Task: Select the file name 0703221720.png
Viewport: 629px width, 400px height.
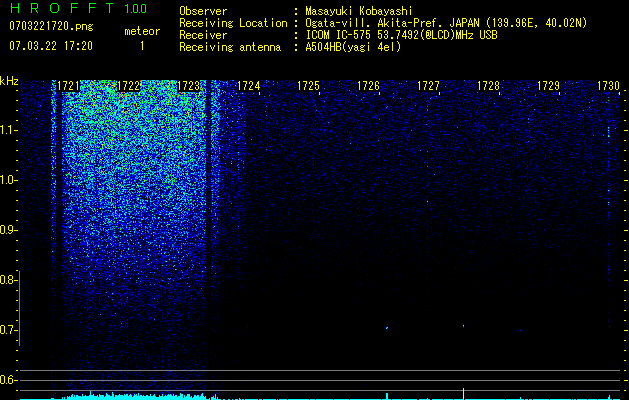Action: [51, 26]
